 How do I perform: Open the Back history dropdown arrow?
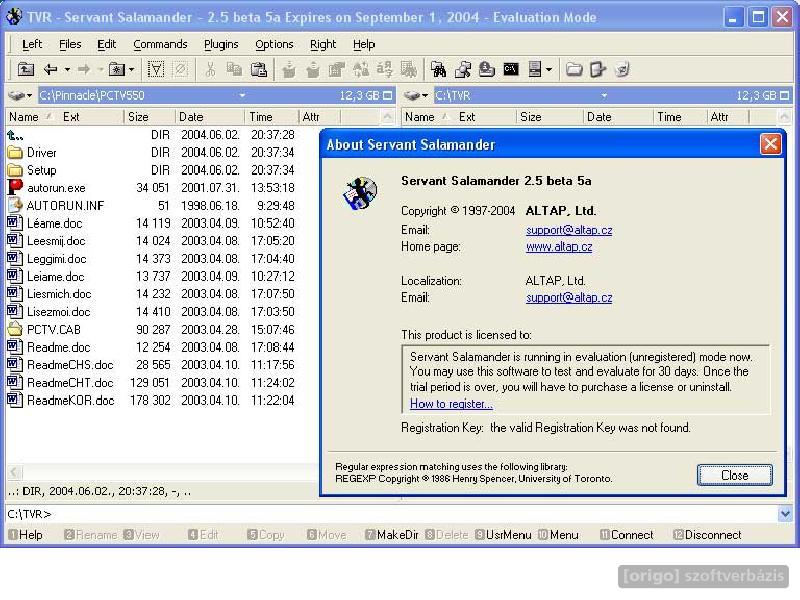(x=67, y=69)
